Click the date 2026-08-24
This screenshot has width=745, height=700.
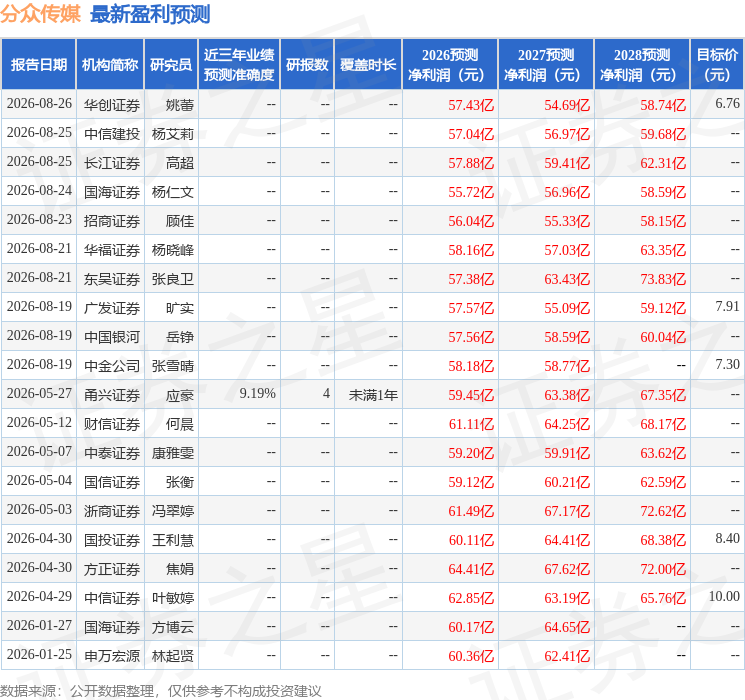point(39,191)
